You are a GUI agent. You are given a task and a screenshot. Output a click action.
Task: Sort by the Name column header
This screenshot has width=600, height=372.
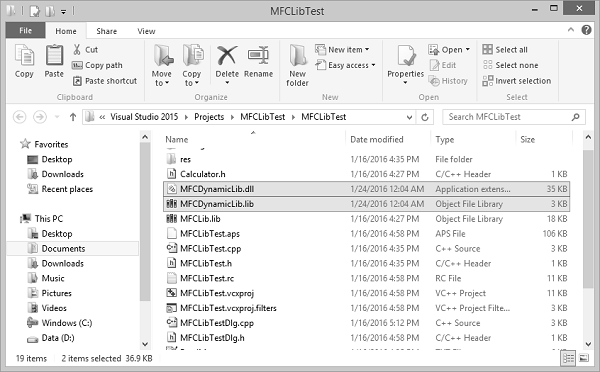click(254, 139)
